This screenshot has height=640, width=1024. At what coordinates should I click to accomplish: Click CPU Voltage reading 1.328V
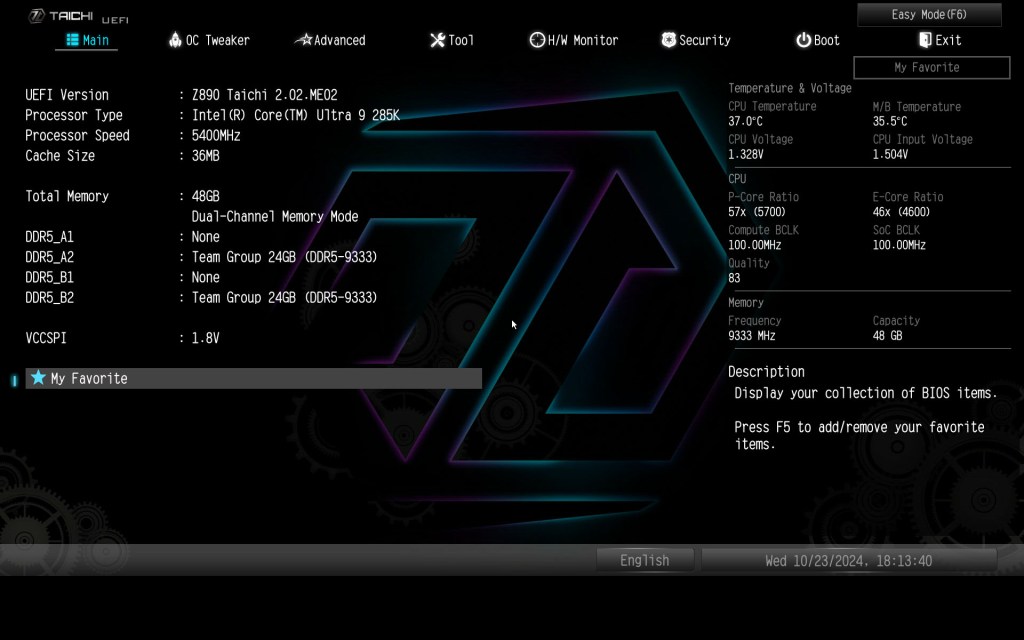746,155
